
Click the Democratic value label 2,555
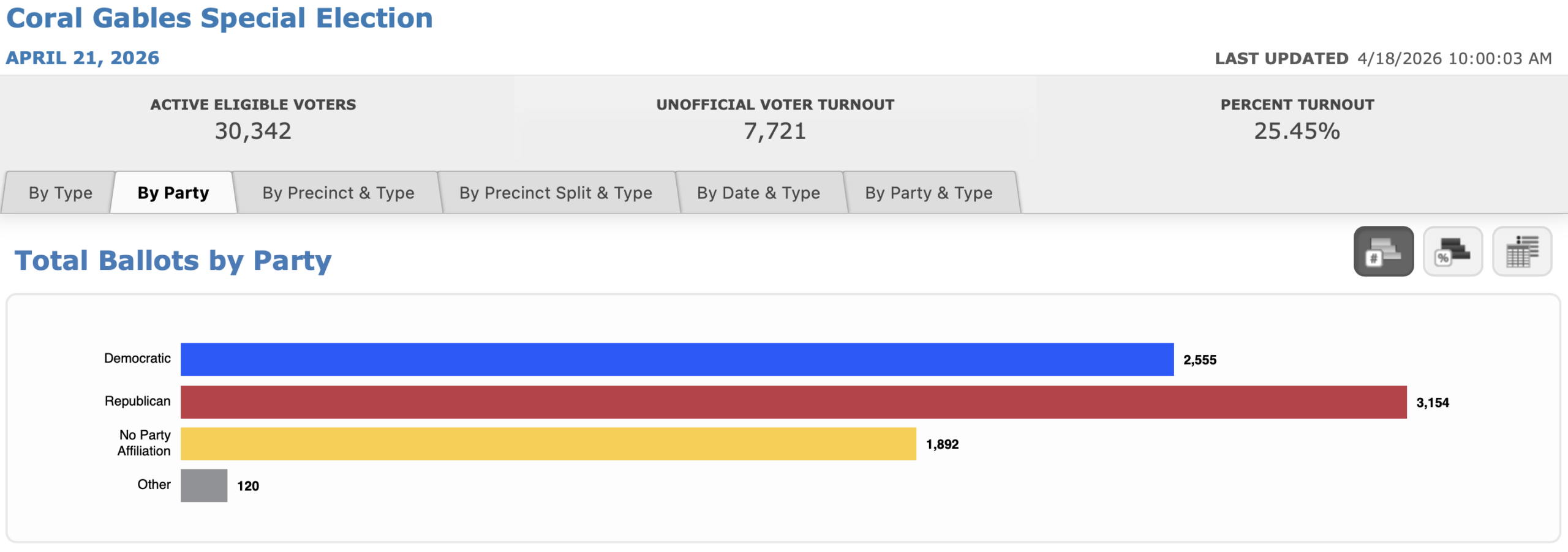click(x=1200, y=360)
